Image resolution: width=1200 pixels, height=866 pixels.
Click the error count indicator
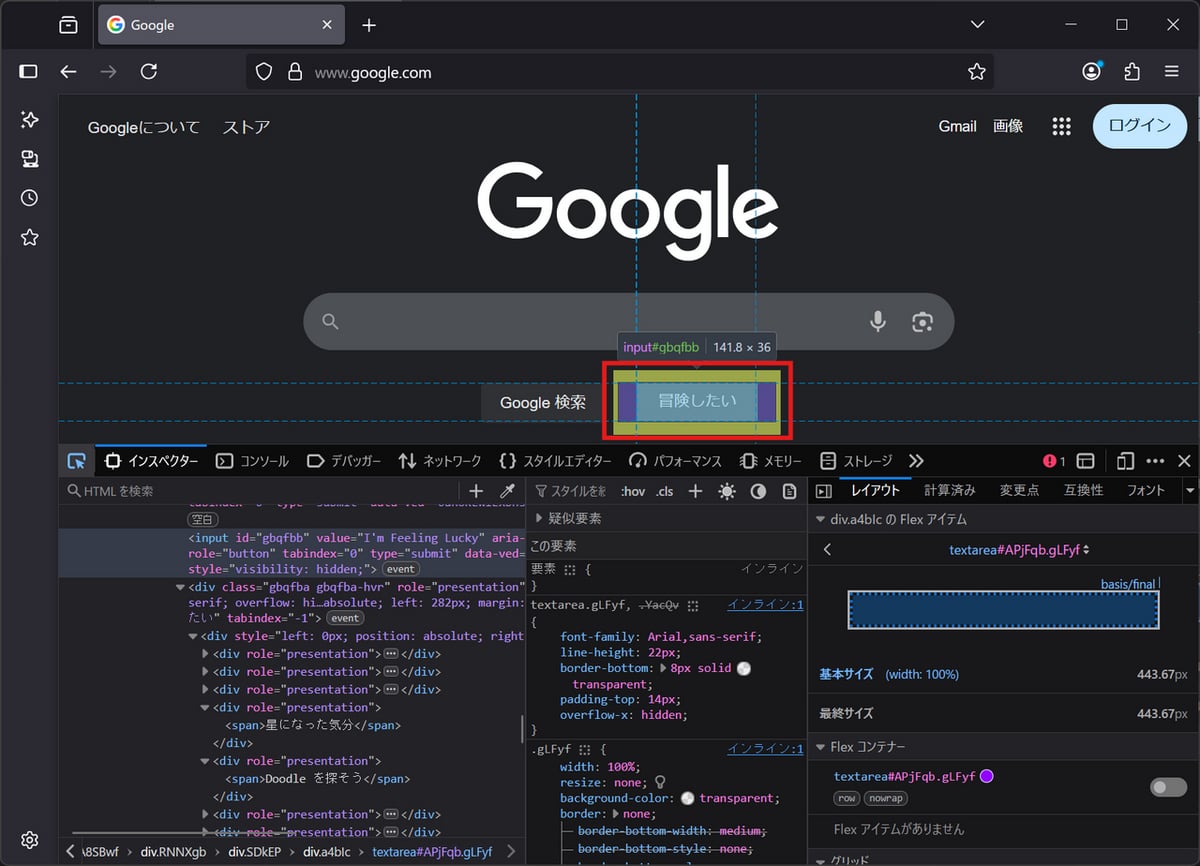tap(1054, 461)
